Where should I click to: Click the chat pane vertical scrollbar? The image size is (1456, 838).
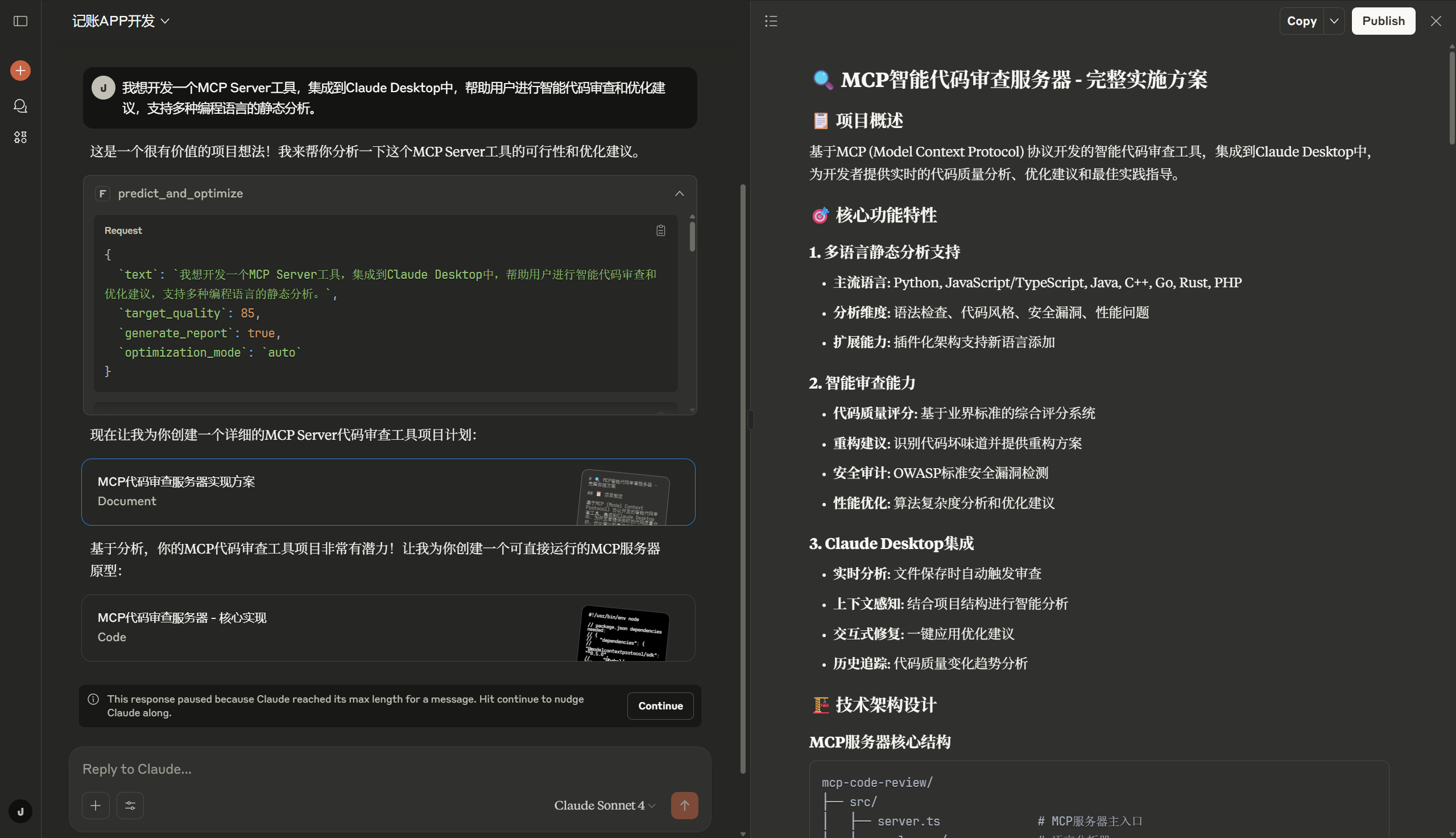pos(743,478)
